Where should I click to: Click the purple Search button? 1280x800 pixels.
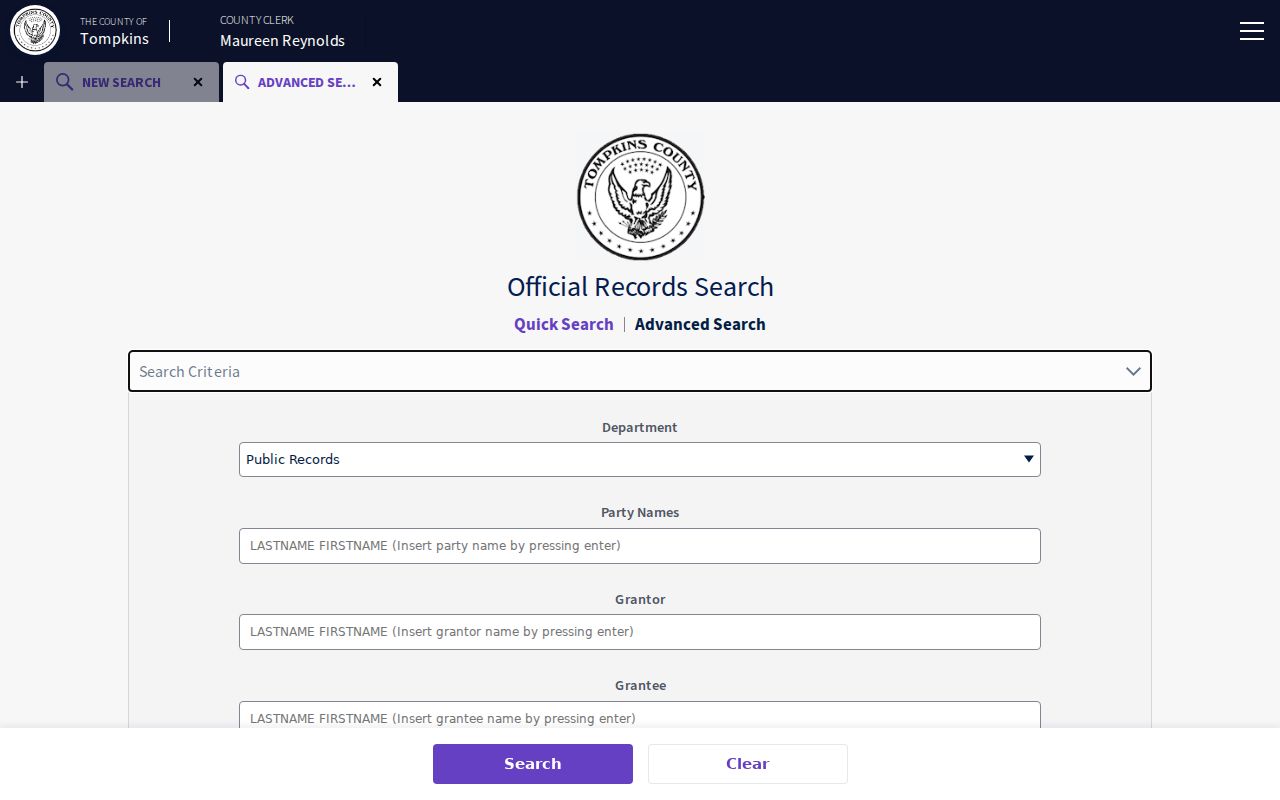point(533,764)
